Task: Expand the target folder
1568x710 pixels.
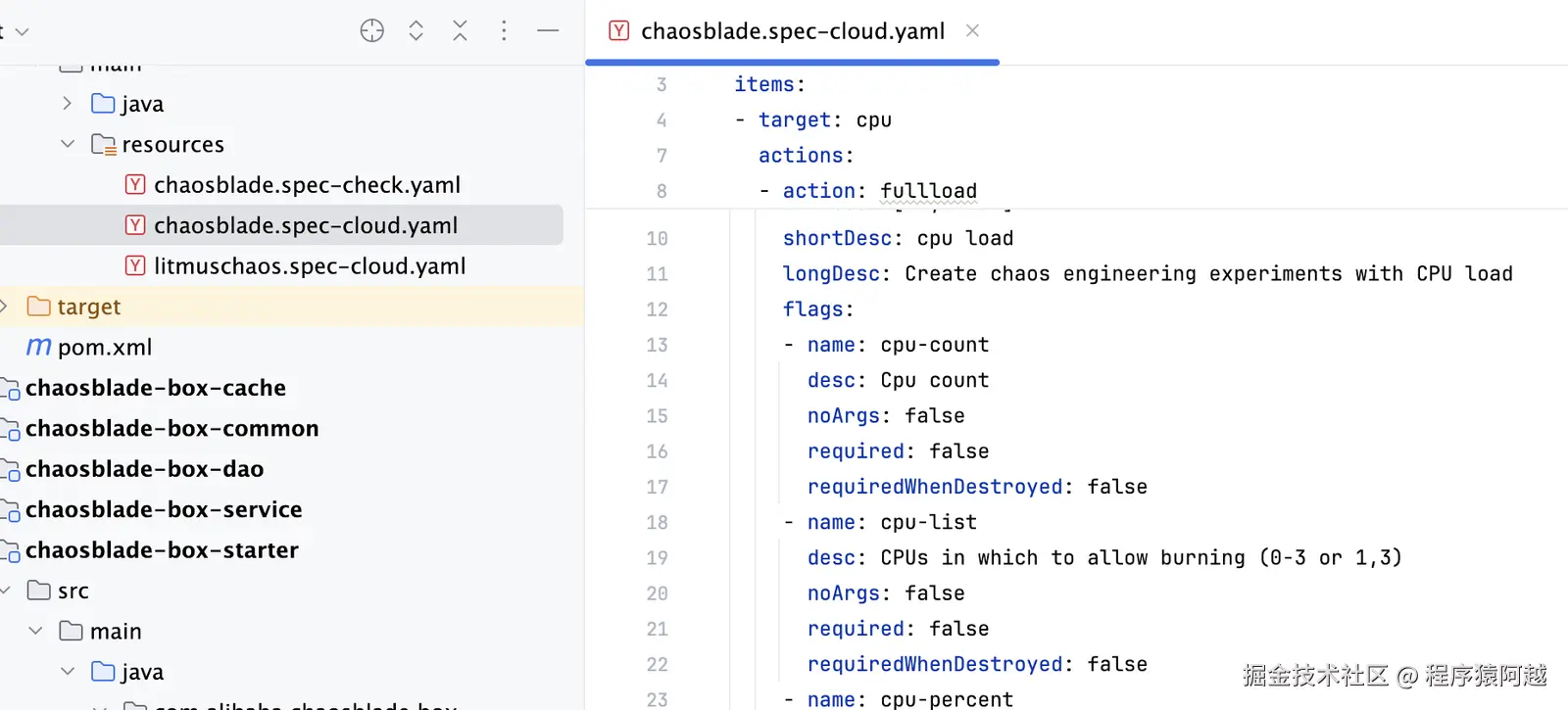Action: 4,307
